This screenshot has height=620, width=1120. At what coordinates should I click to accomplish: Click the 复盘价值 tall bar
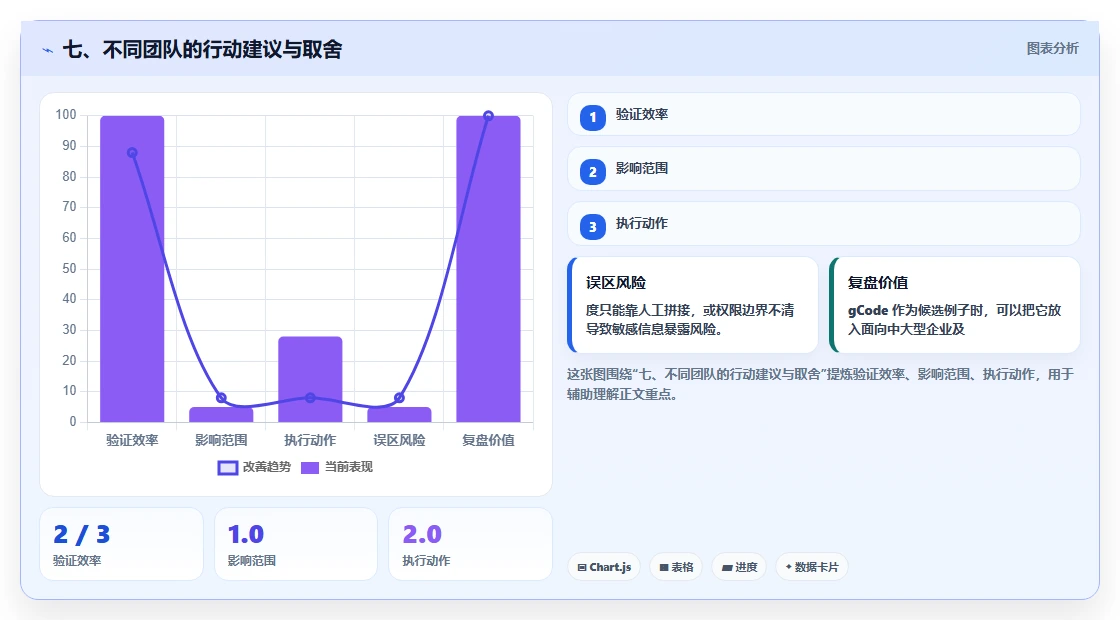pos(489,269)
